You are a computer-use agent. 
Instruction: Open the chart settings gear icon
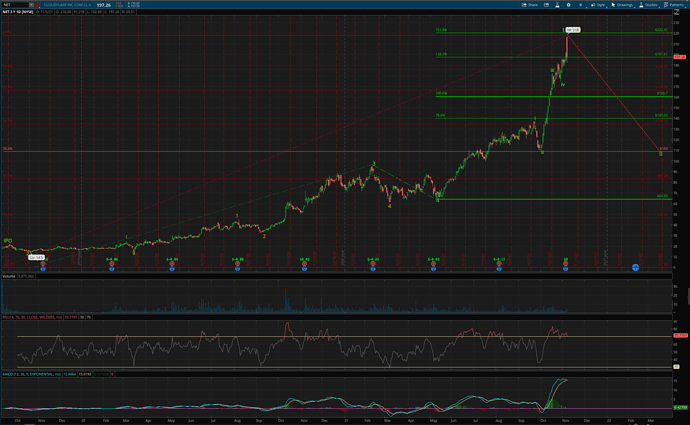click(574, 5)
